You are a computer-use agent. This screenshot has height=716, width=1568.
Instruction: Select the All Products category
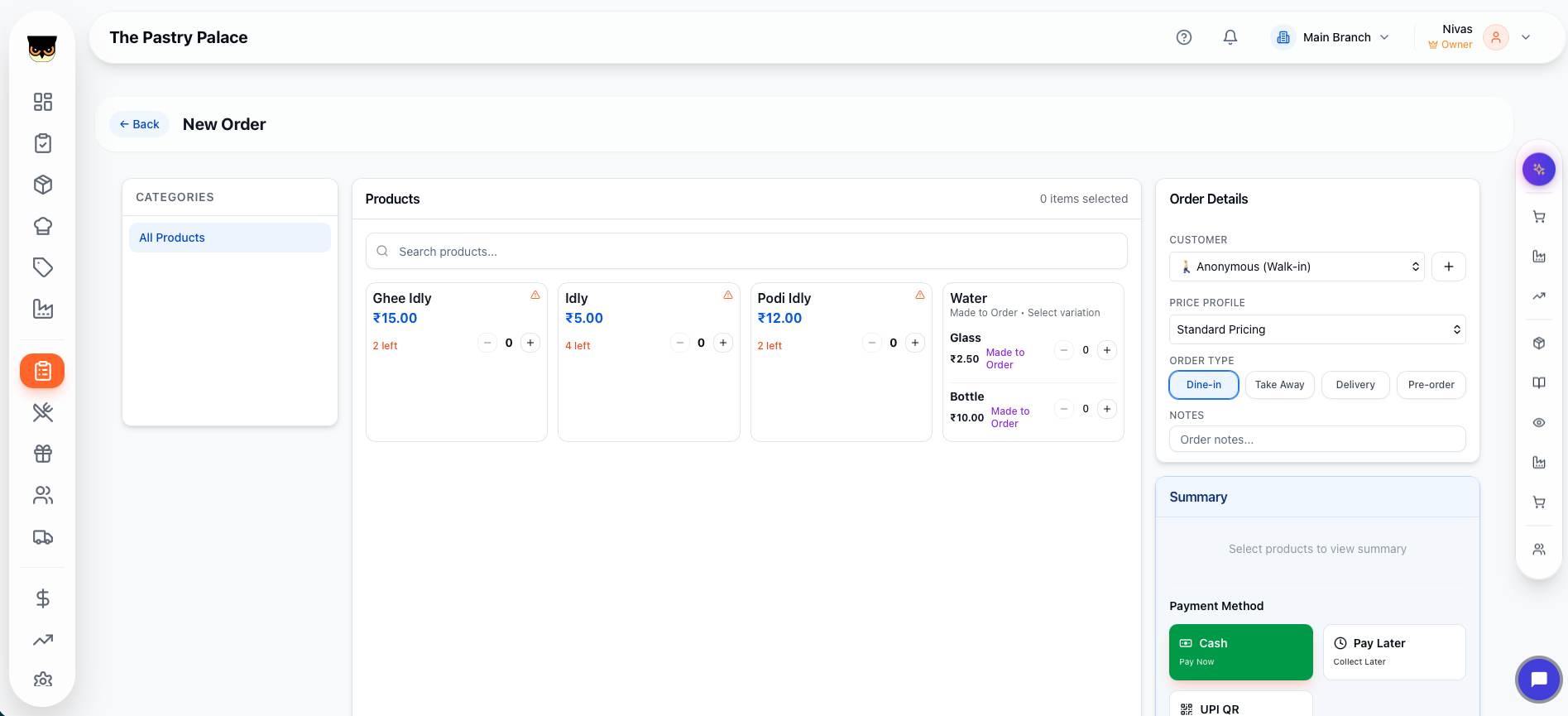coord(229,238)
